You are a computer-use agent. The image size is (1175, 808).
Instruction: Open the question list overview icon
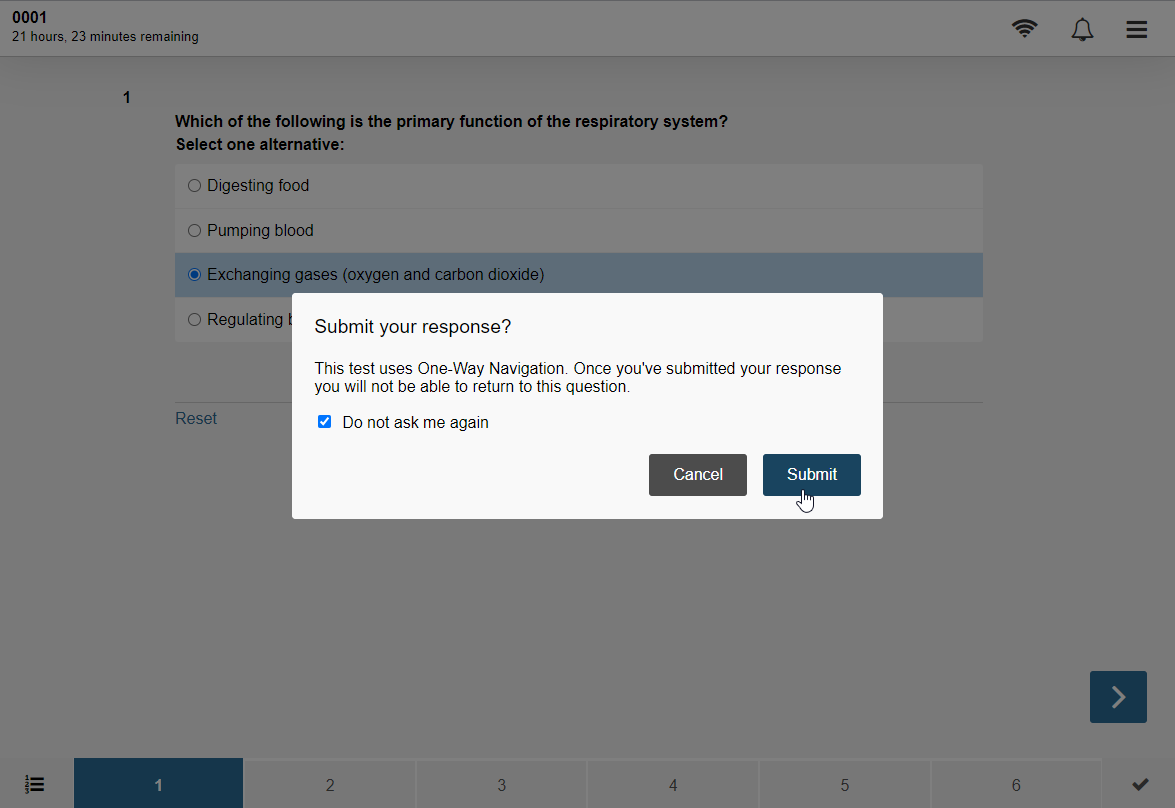[x=34, y=784]
